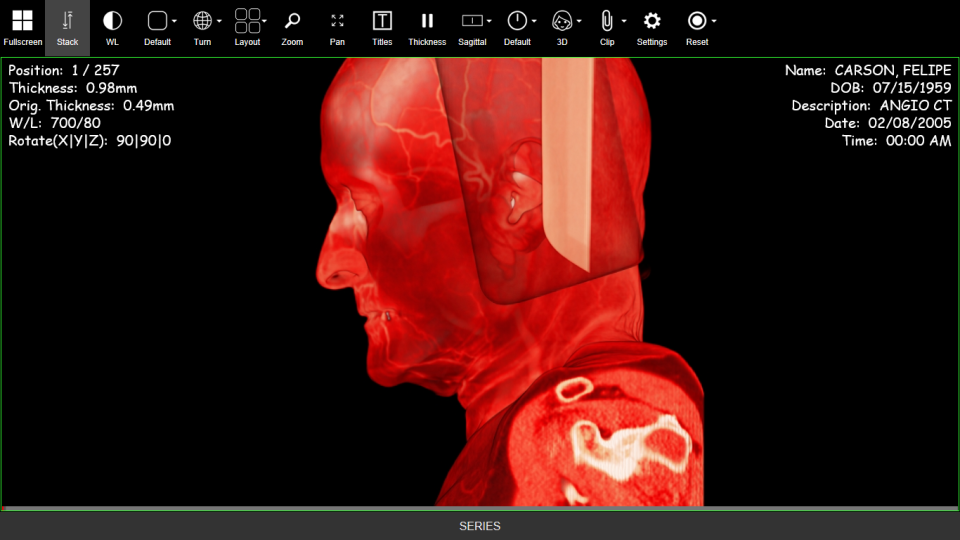Open the Layout options dropdown arrow
The image size is (960, 540).
[x=264, y=21]
